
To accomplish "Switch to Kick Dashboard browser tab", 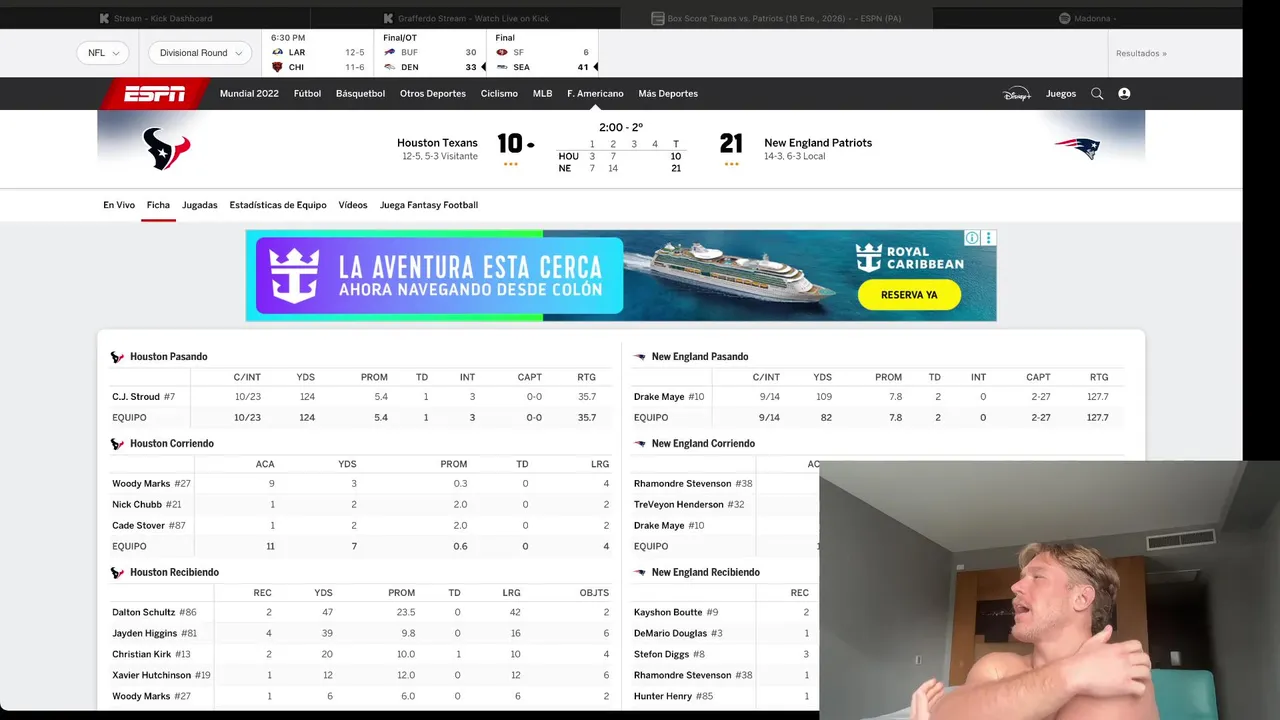I will tap(156, 18).
